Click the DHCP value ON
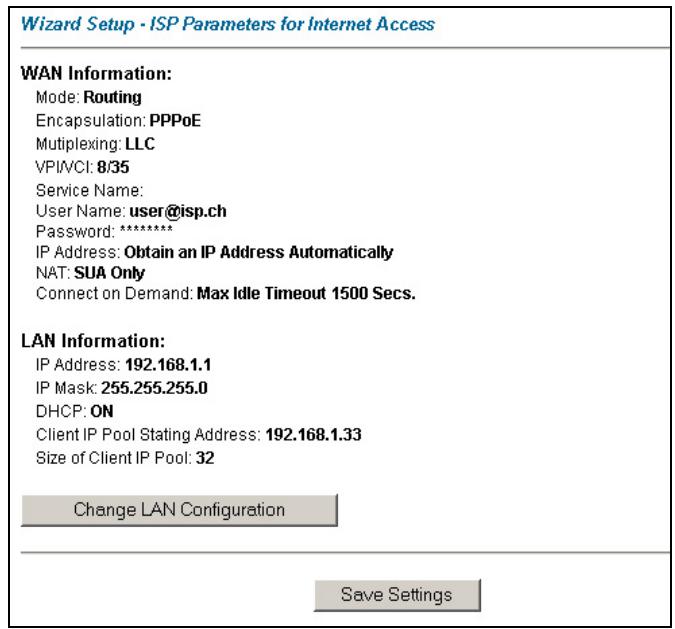This screenshot has width=675, height=629. (x=102, y=412)
